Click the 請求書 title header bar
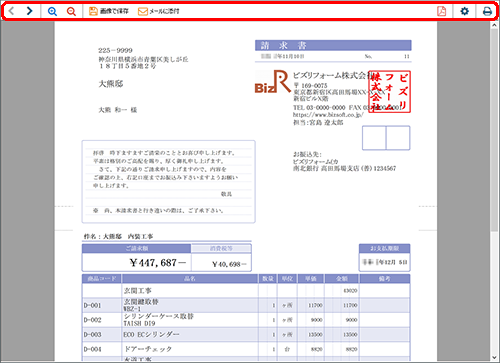The width and height of the screenshot is (500, 363). tap(333, 45)
